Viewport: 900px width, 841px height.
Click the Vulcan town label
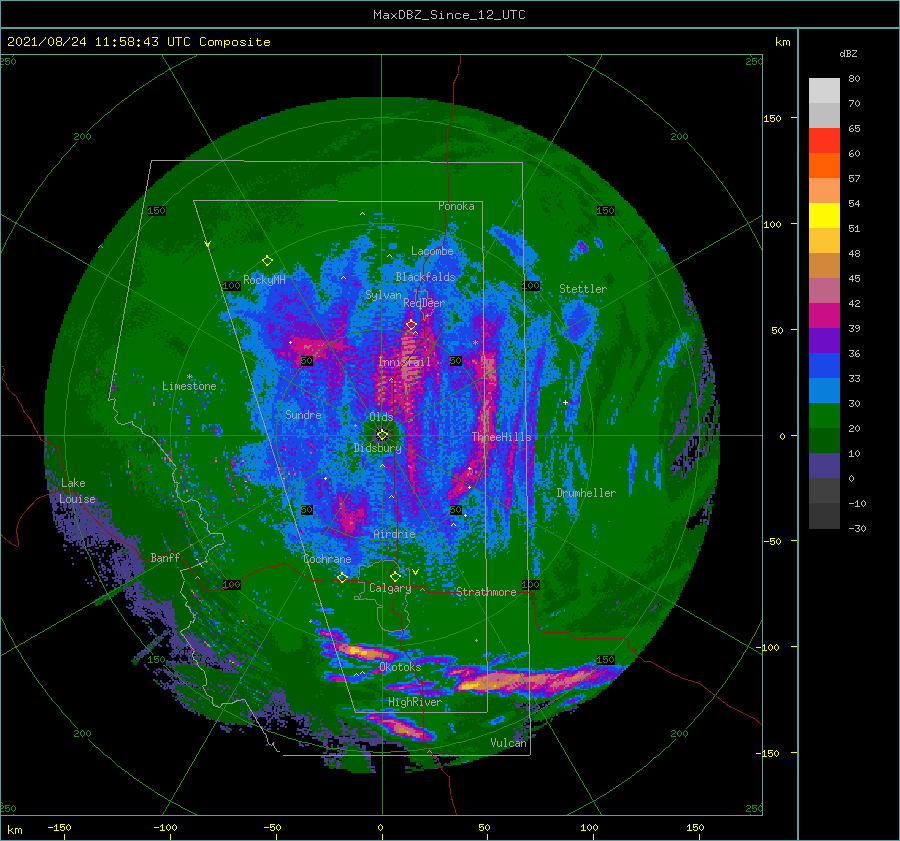pyautogui.click(x=508, y=743)
